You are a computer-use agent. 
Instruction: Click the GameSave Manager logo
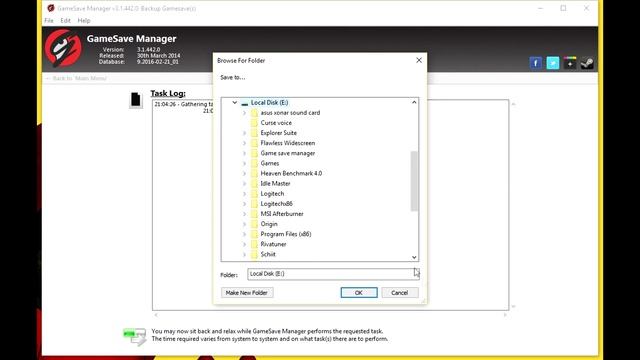(x=63, y=48)
